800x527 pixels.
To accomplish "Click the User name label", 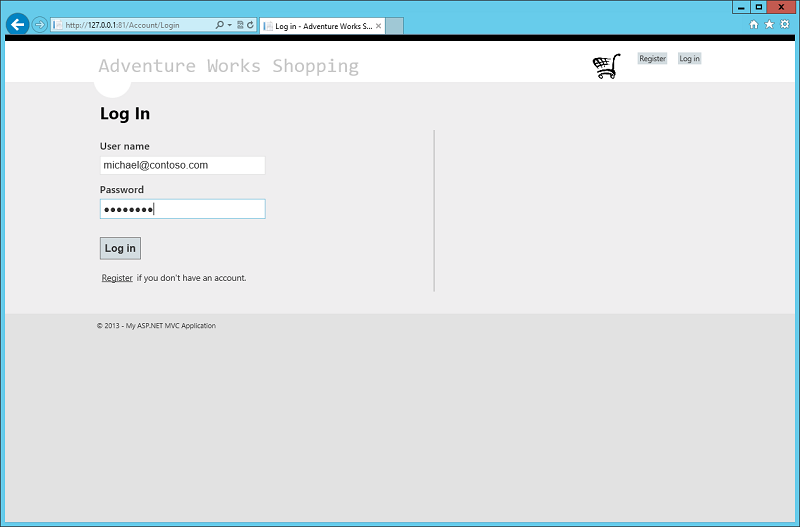I will tap(124, 146).
